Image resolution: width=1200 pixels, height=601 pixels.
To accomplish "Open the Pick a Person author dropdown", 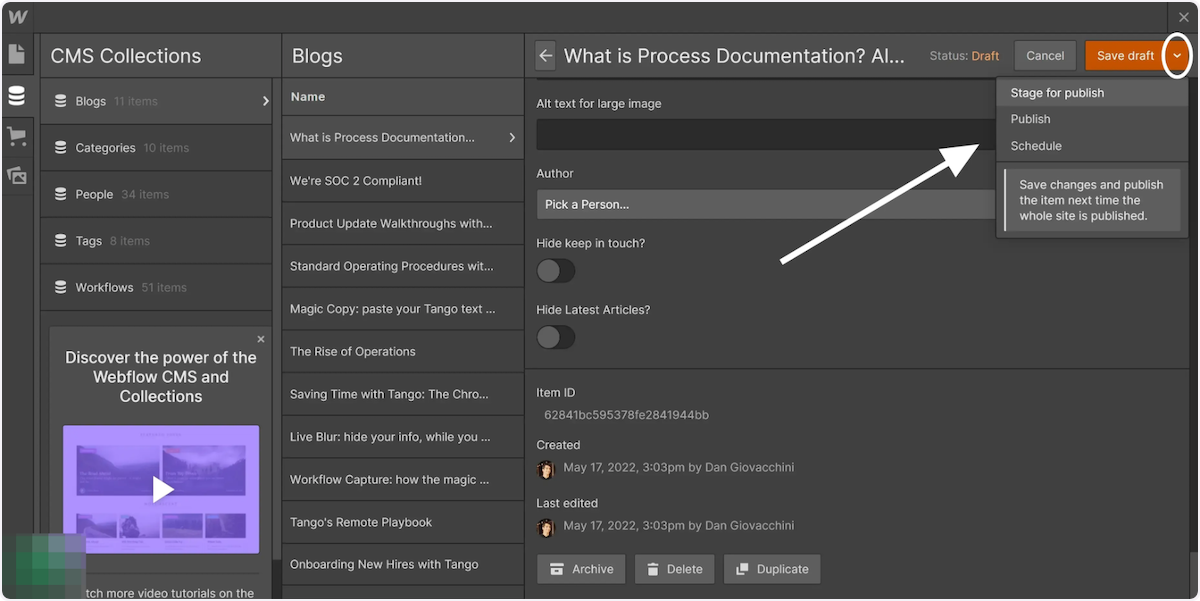I will (x=766, y=204).
